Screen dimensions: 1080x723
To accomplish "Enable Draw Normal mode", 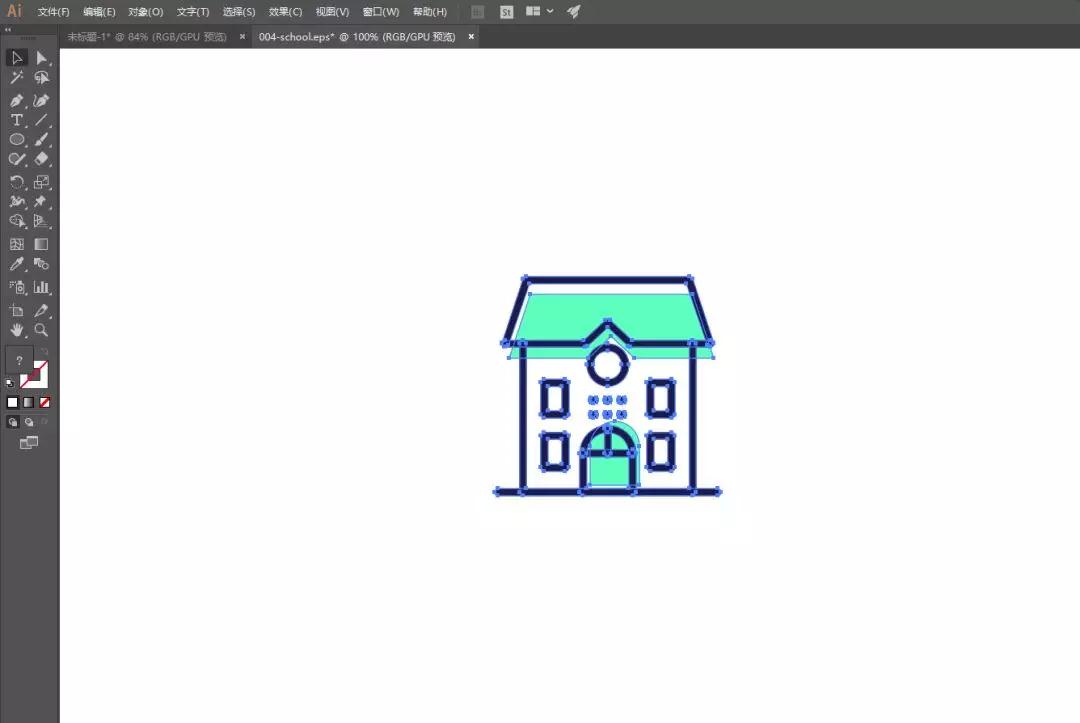I will pyautogui.click(x=12, y=422).
